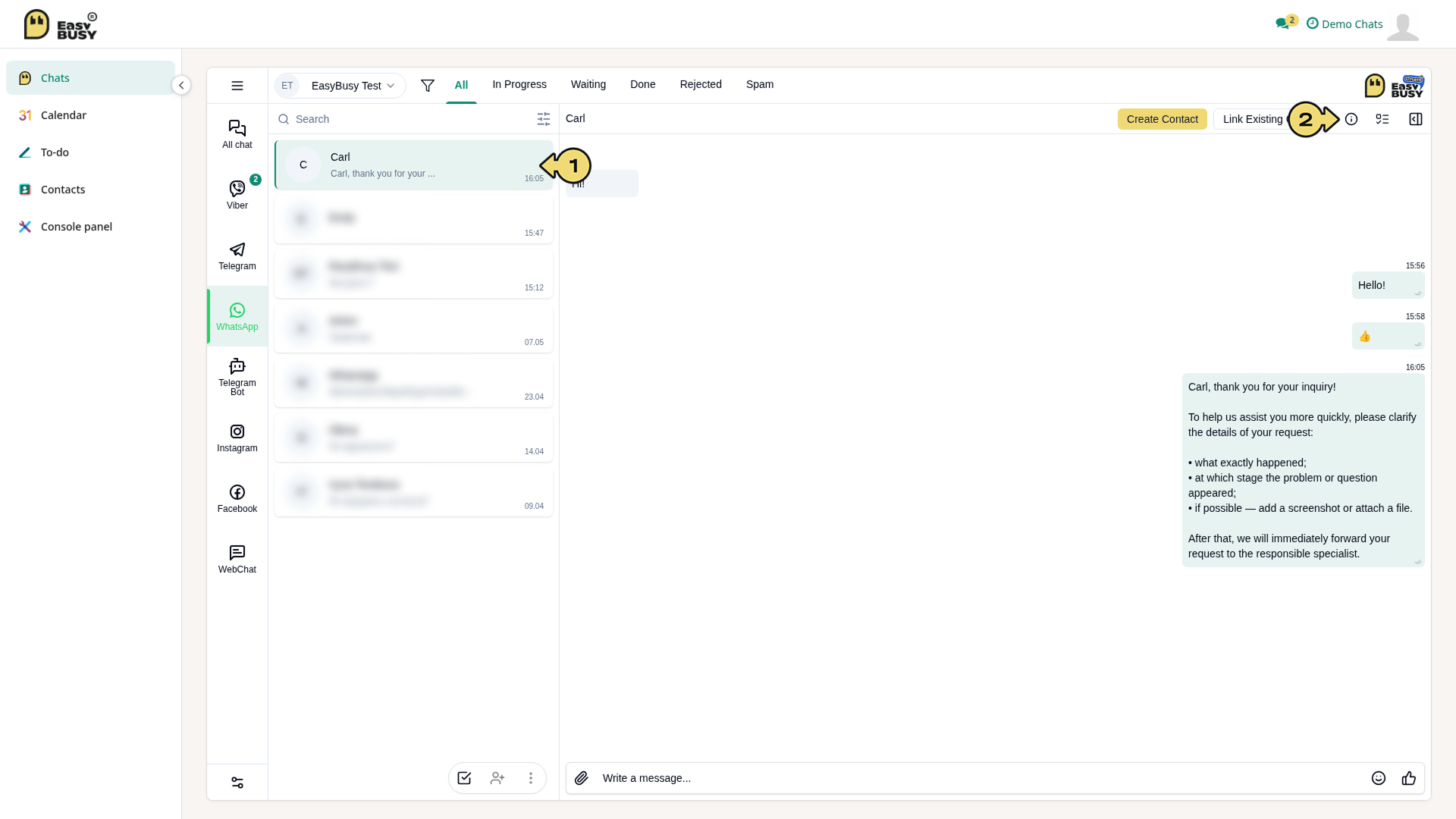Switch to the Rejected tab

tap(701, 84)
